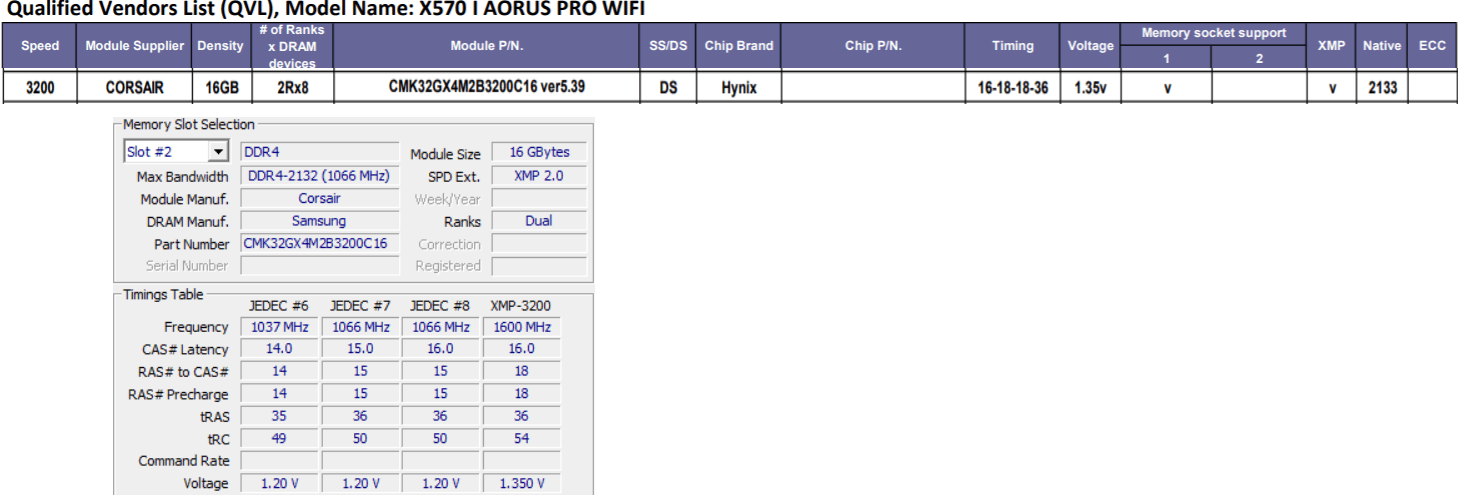Select the 16-18-18-36 timing cell
Screen dimensions: 1458x500
pos(1013,88)
